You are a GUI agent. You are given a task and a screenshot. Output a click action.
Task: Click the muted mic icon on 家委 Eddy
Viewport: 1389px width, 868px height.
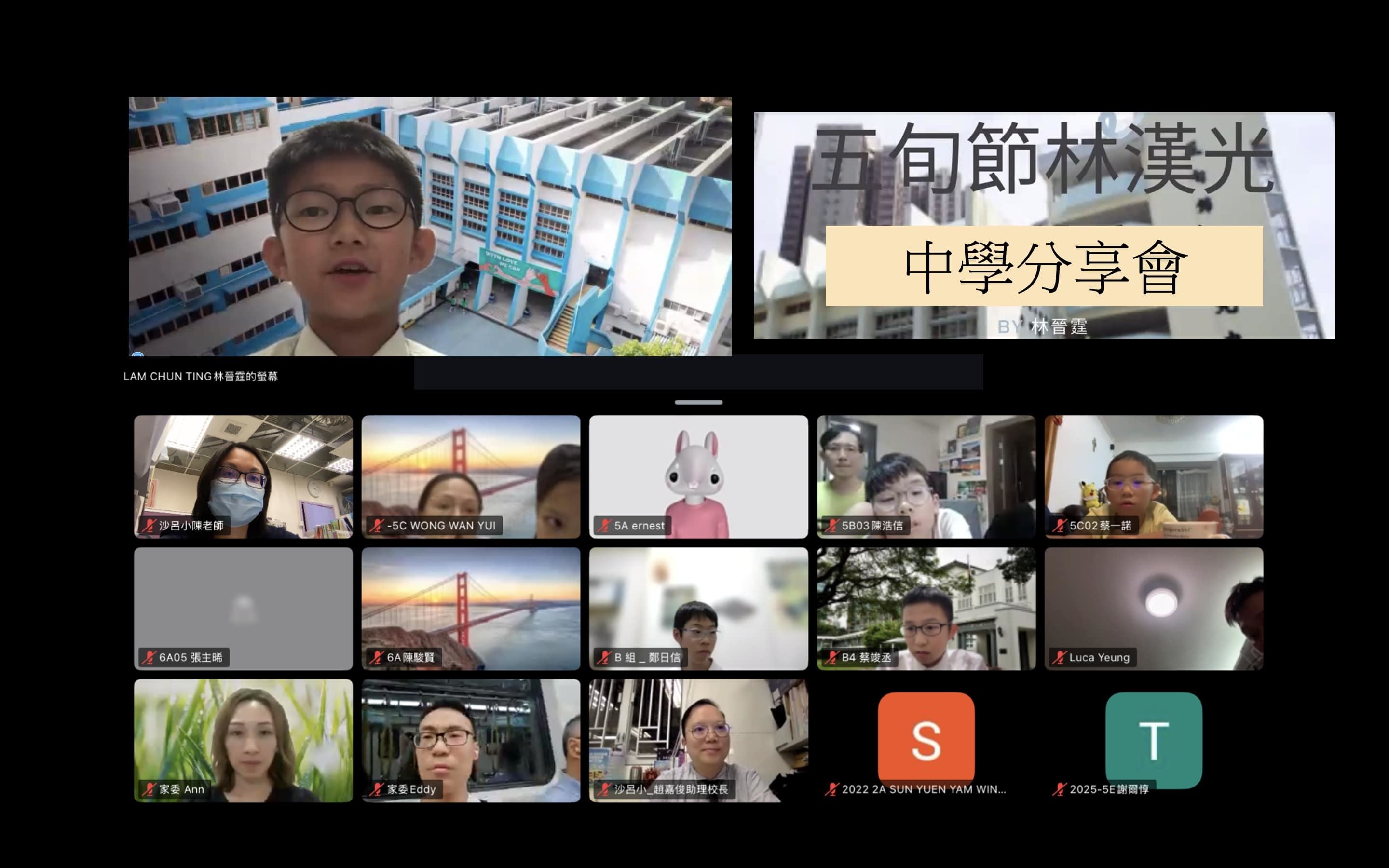click(x=377, y=789)
